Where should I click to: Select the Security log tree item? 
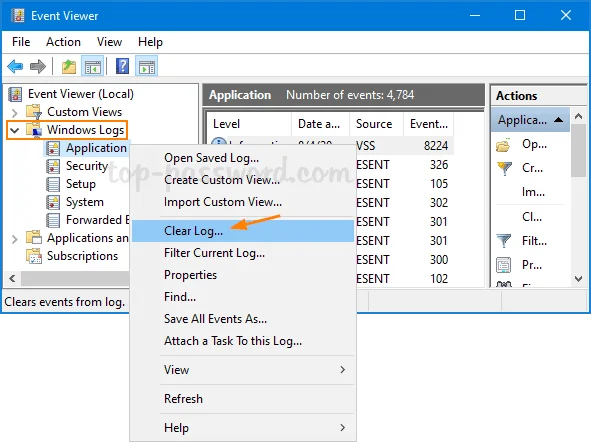point(87,166)
